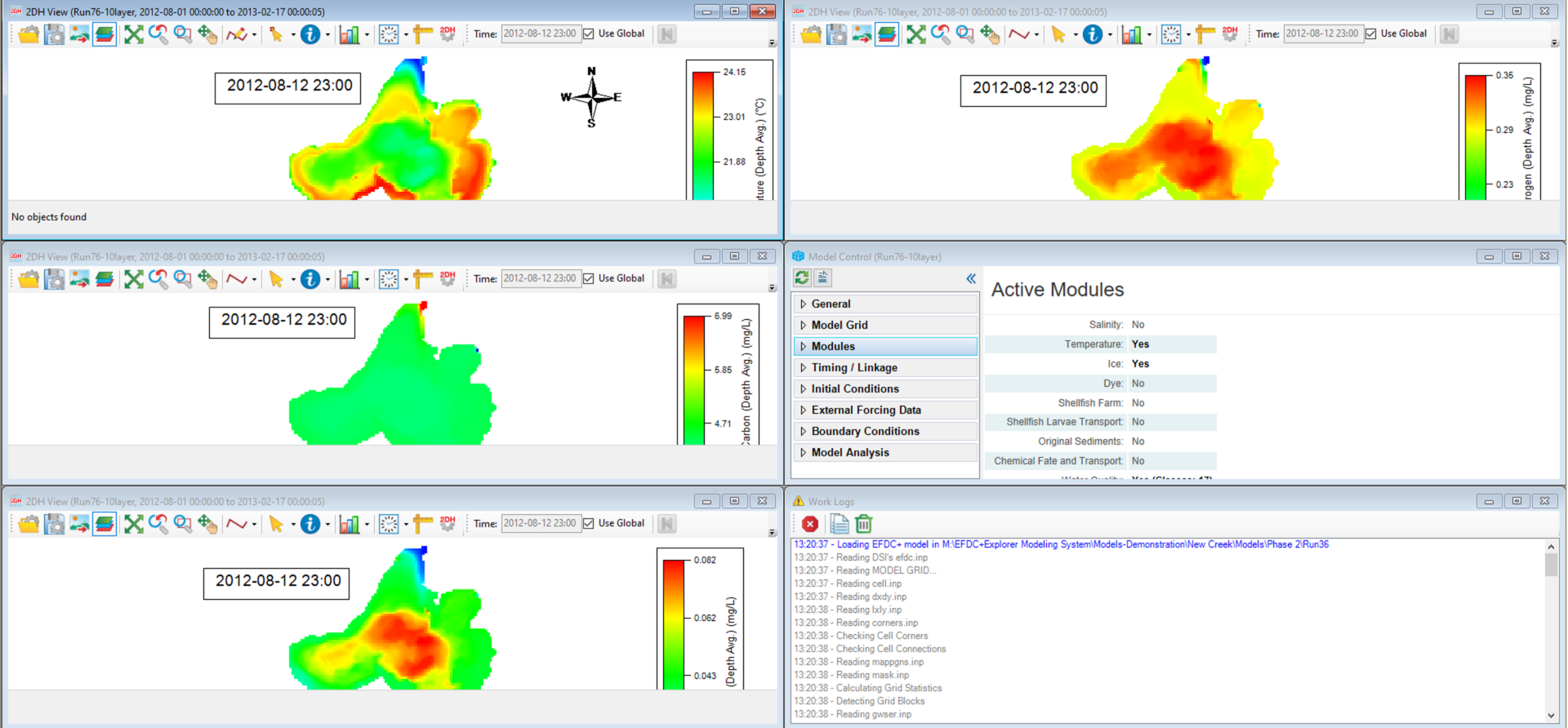Viewport: 1568px width, 728px height.
Task: Click the red stop icon in Work Logs
Action: click(x=810, y=524)
